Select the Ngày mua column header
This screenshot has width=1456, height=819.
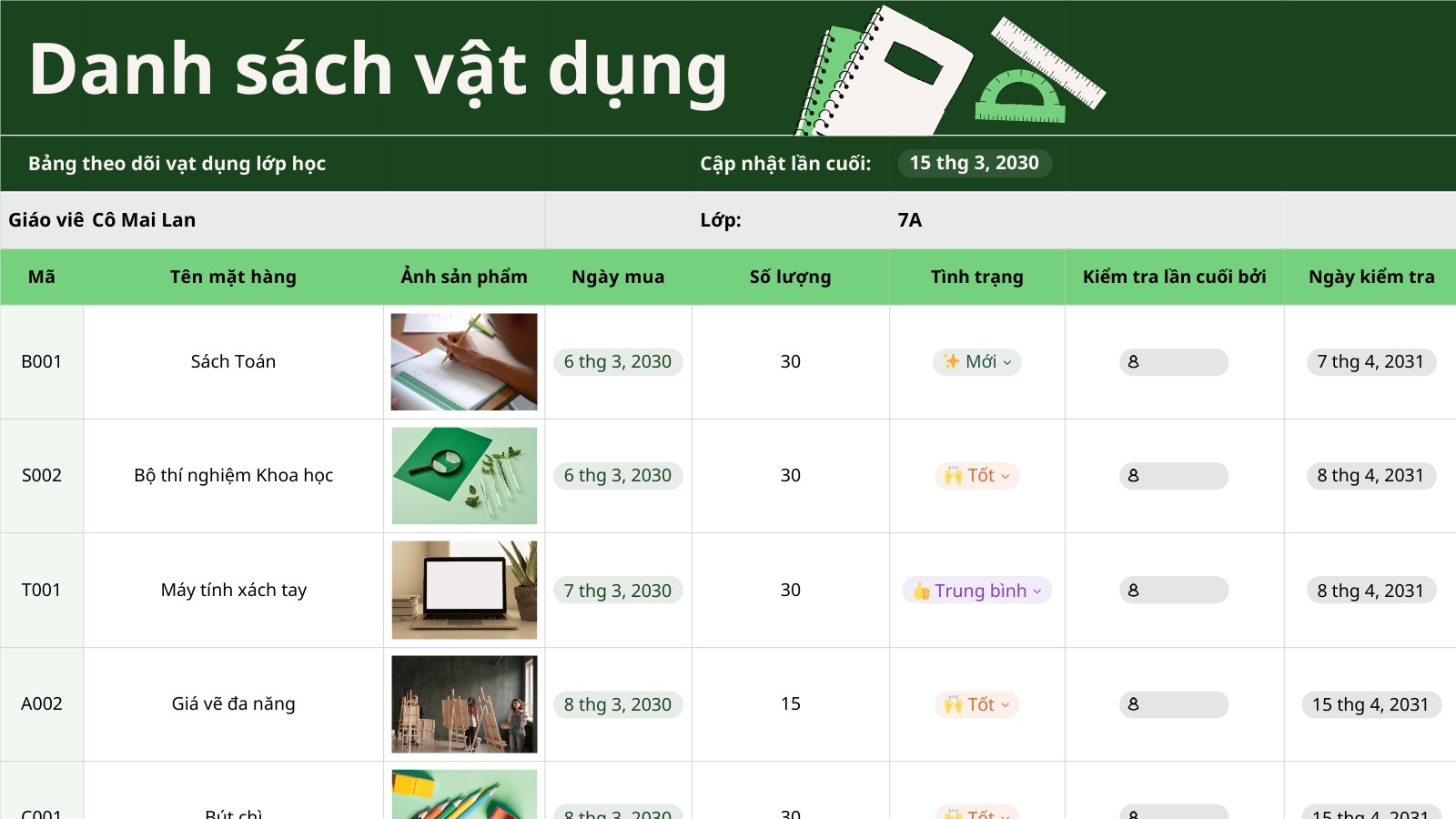click(x=618, y=277)
